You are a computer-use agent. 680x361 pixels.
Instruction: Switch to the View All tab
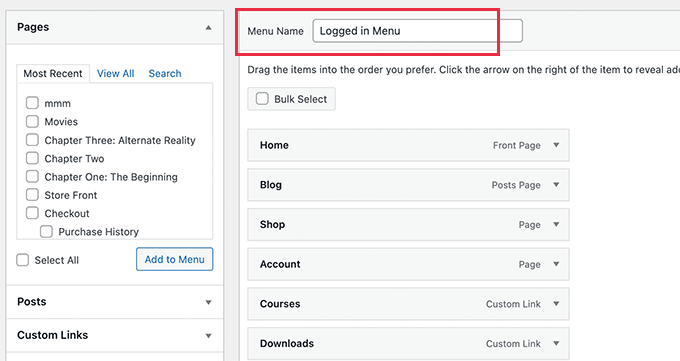pyautogui.click(x=115, y=73)
